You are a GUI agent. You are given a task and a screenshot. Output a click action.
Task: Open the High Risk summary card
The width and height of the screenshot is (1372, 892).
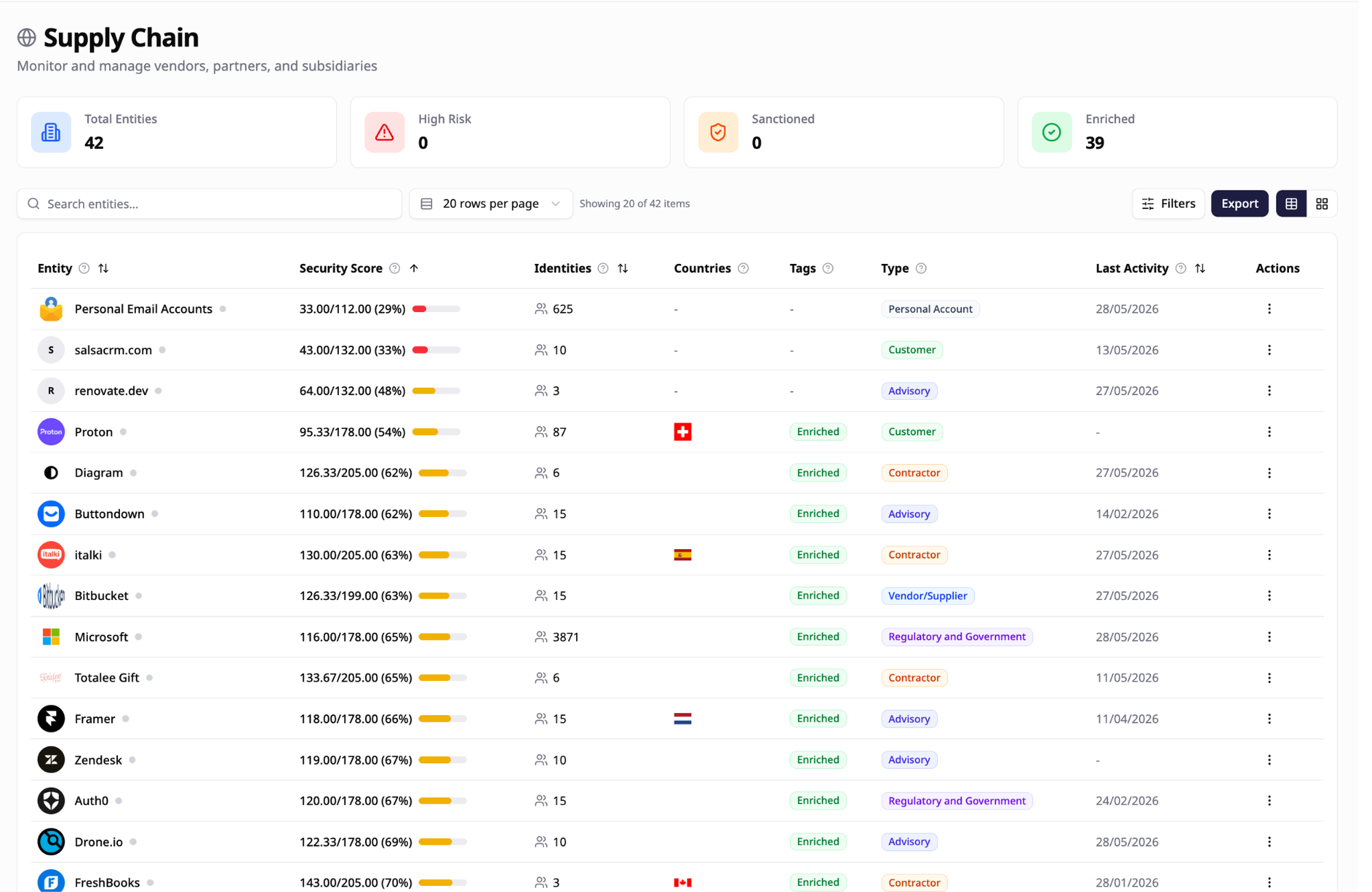(x=510, y=132)
